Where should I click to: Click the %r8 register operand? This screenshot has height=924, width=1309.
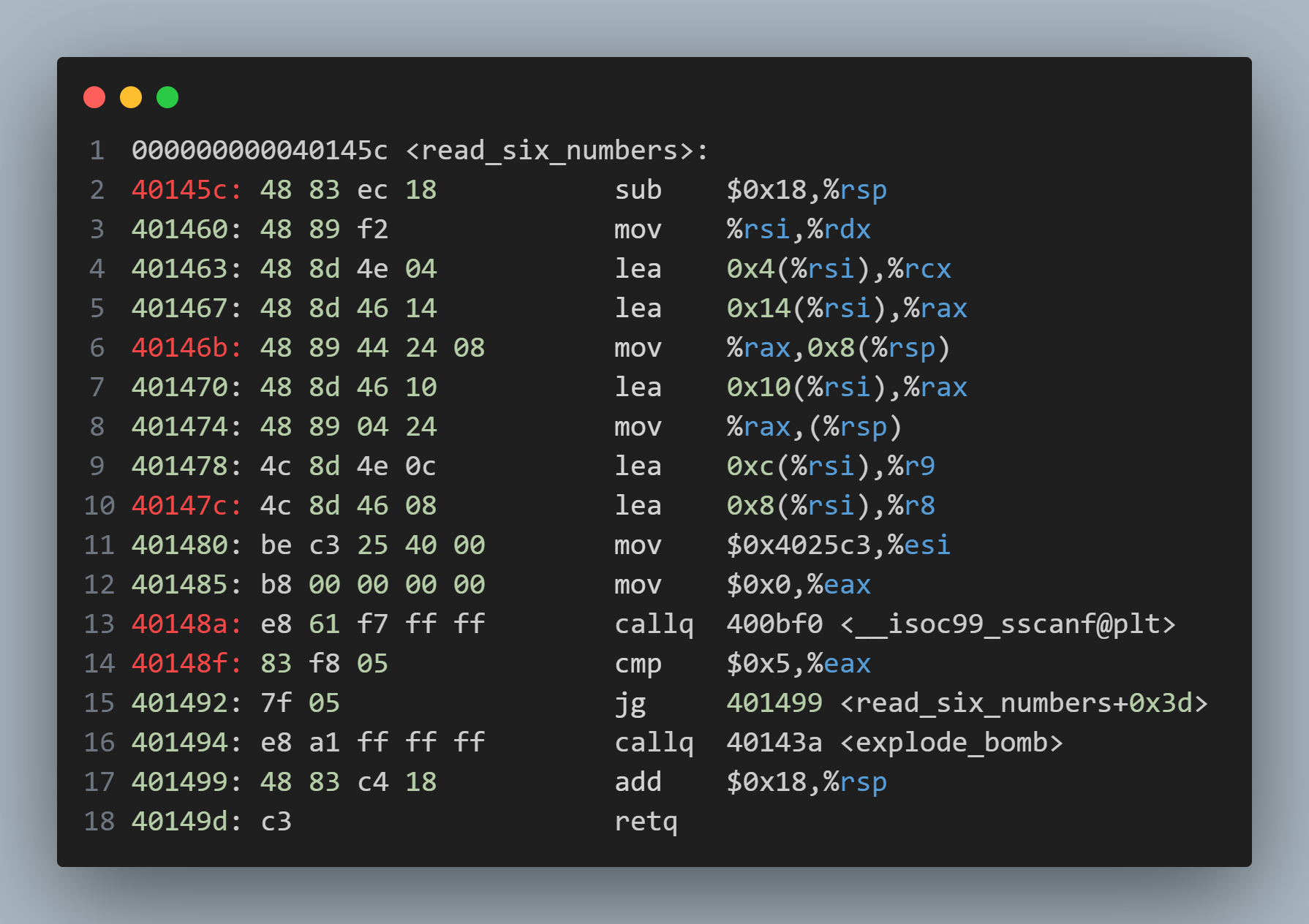[x=911, y=506]
